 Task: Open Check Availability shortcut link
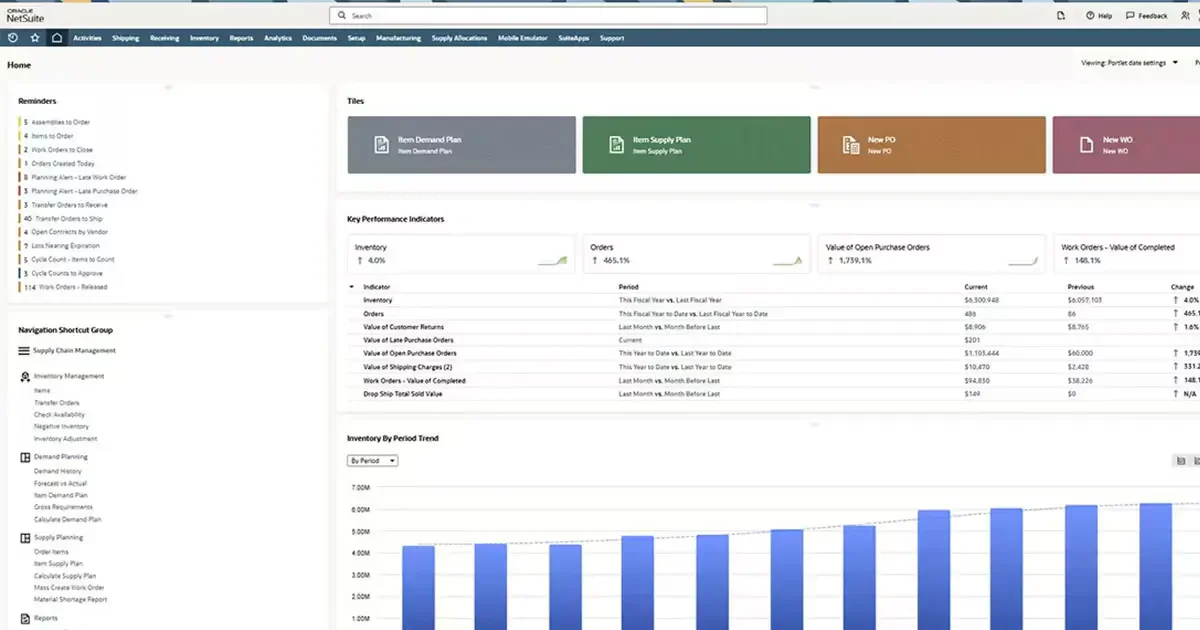(x=59, y=415)
